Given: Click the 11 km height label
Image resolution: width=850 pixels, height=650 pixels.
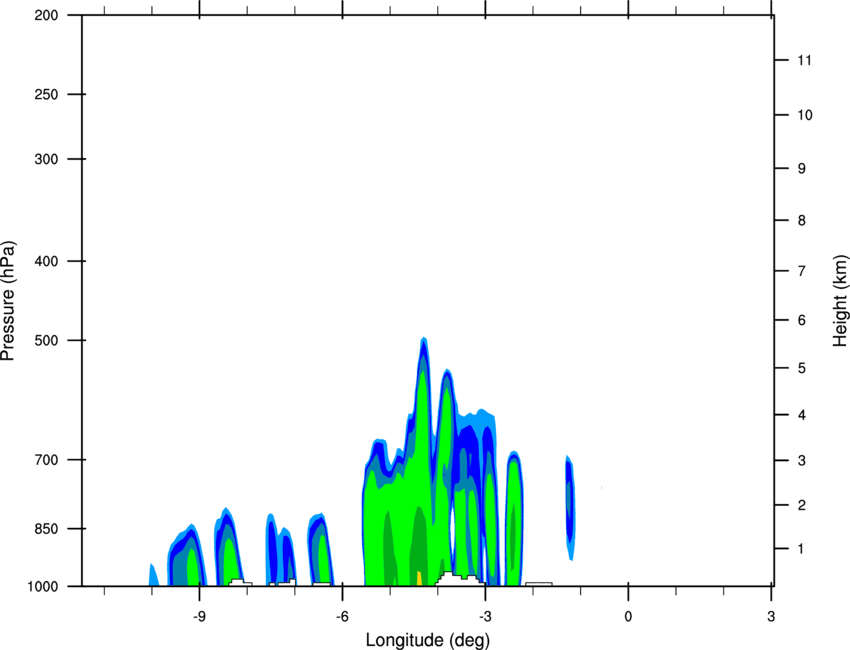Looking at the screenshot, I should pyautogui.click(x=804, y=60).
